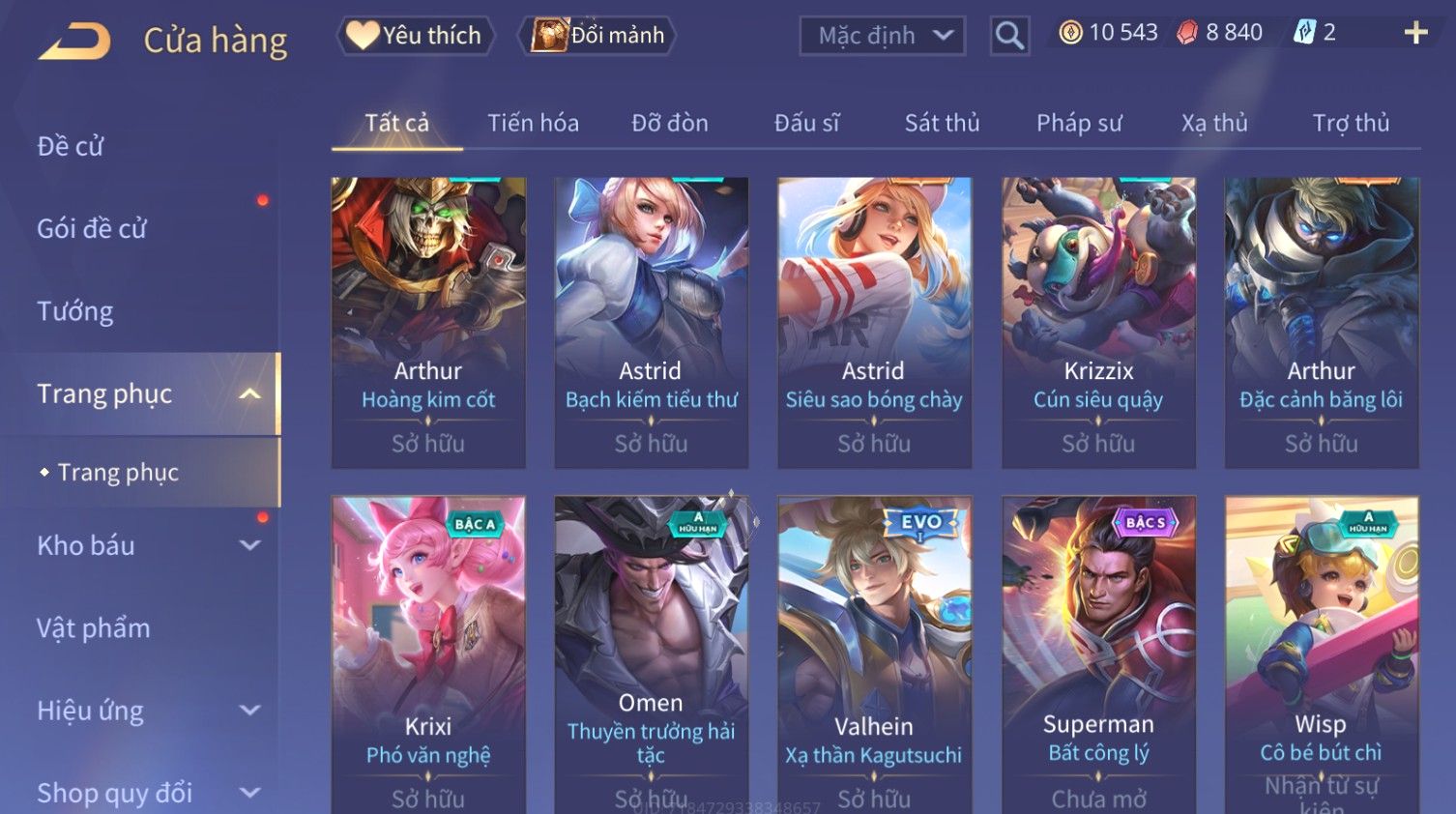Tap the plus icon to add currency
Viewport: 1456px width, 814px height.
pos(1415,33)
